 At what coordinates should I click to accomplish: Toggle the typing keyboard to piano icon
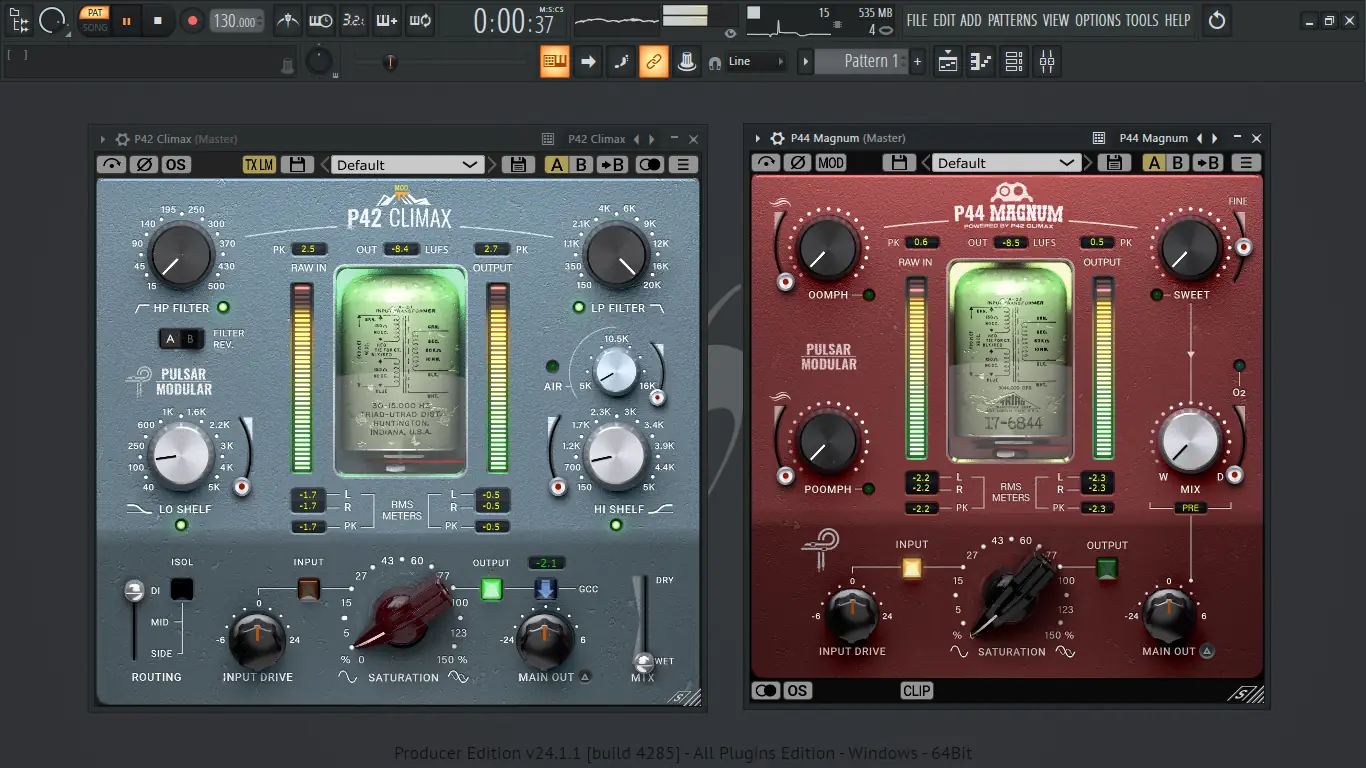[x=555, y=62]
